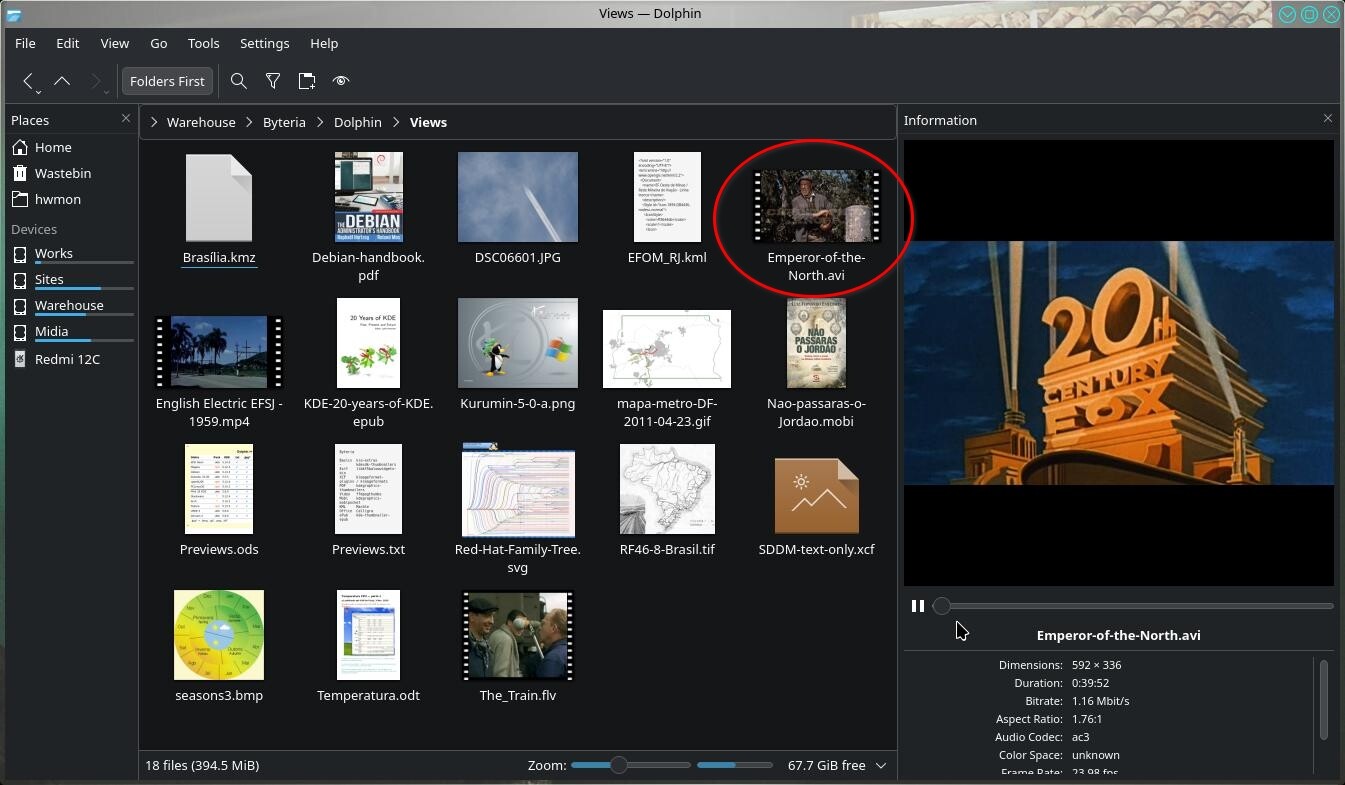Toggle hidden files eye icon

click(x=341, y=81)
